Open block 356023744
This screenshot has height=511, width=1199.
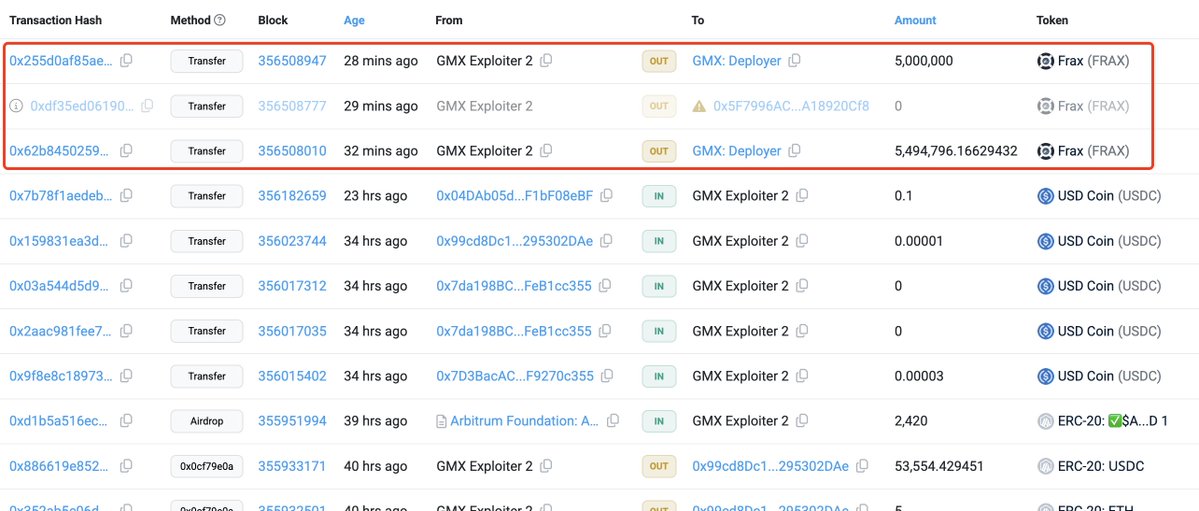292,241
